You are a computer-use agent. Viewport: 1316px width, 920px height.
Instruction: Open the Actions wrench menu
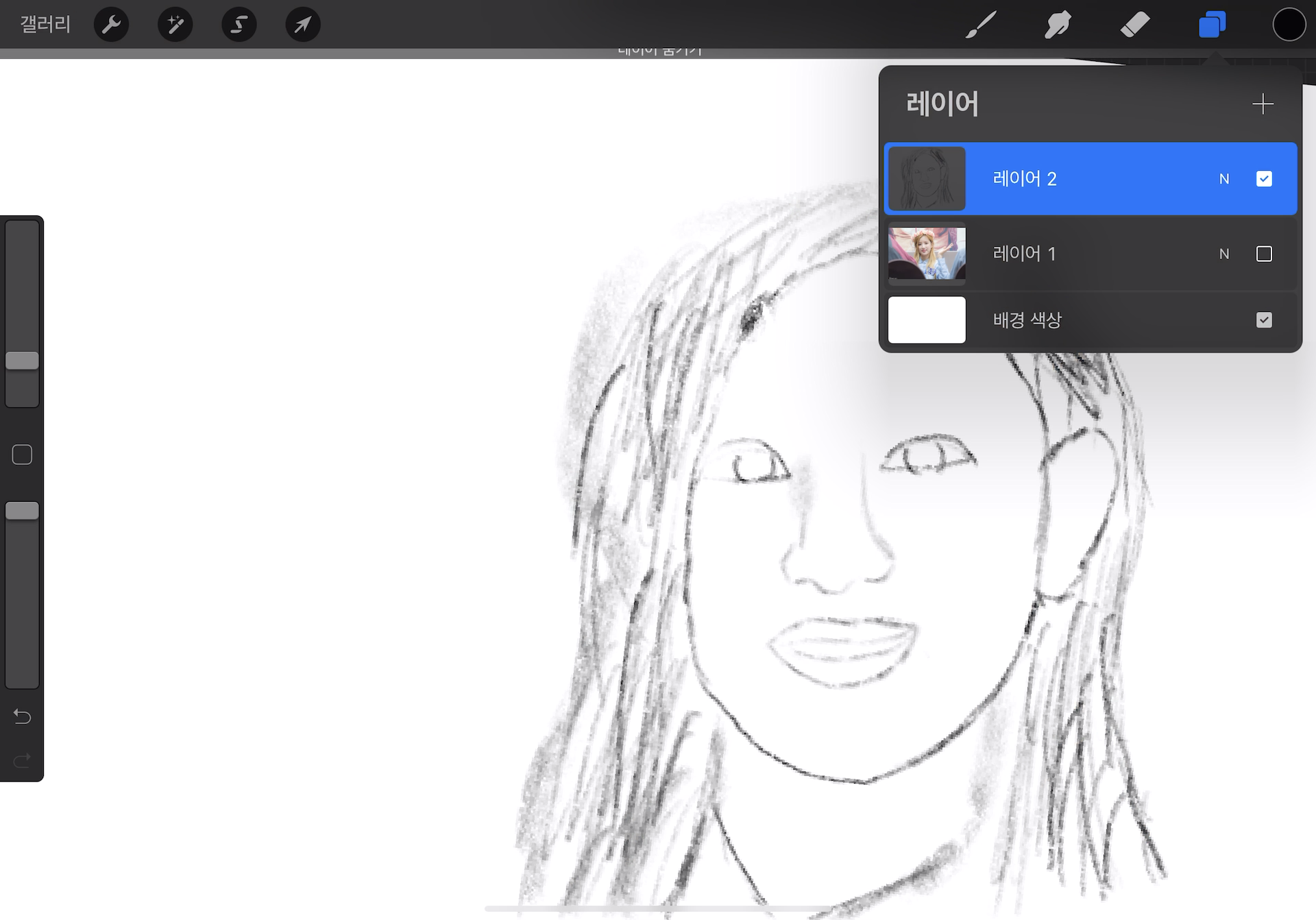111,25
